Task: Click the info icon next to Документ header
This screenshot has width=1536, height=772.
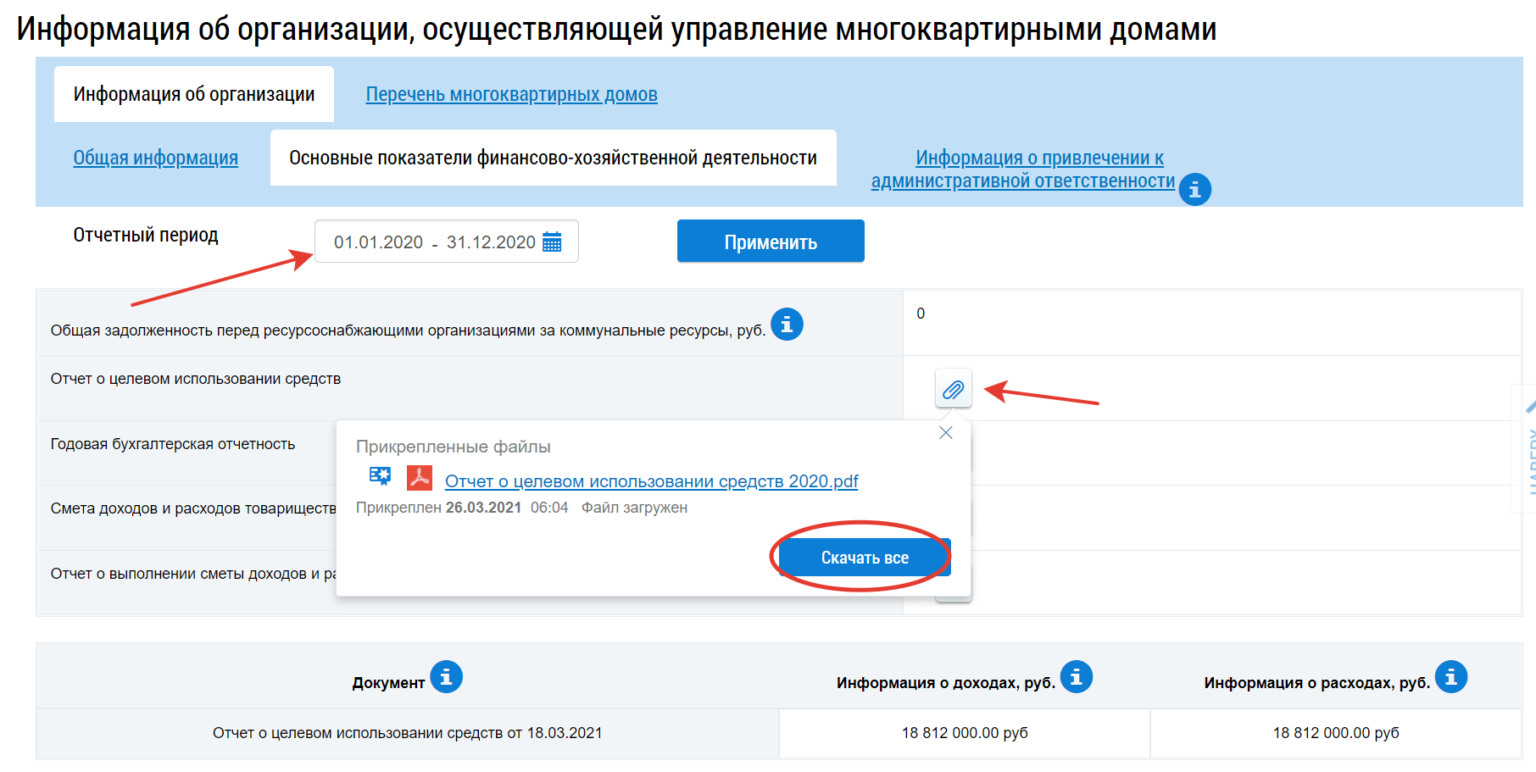Action: coord(446,676)
